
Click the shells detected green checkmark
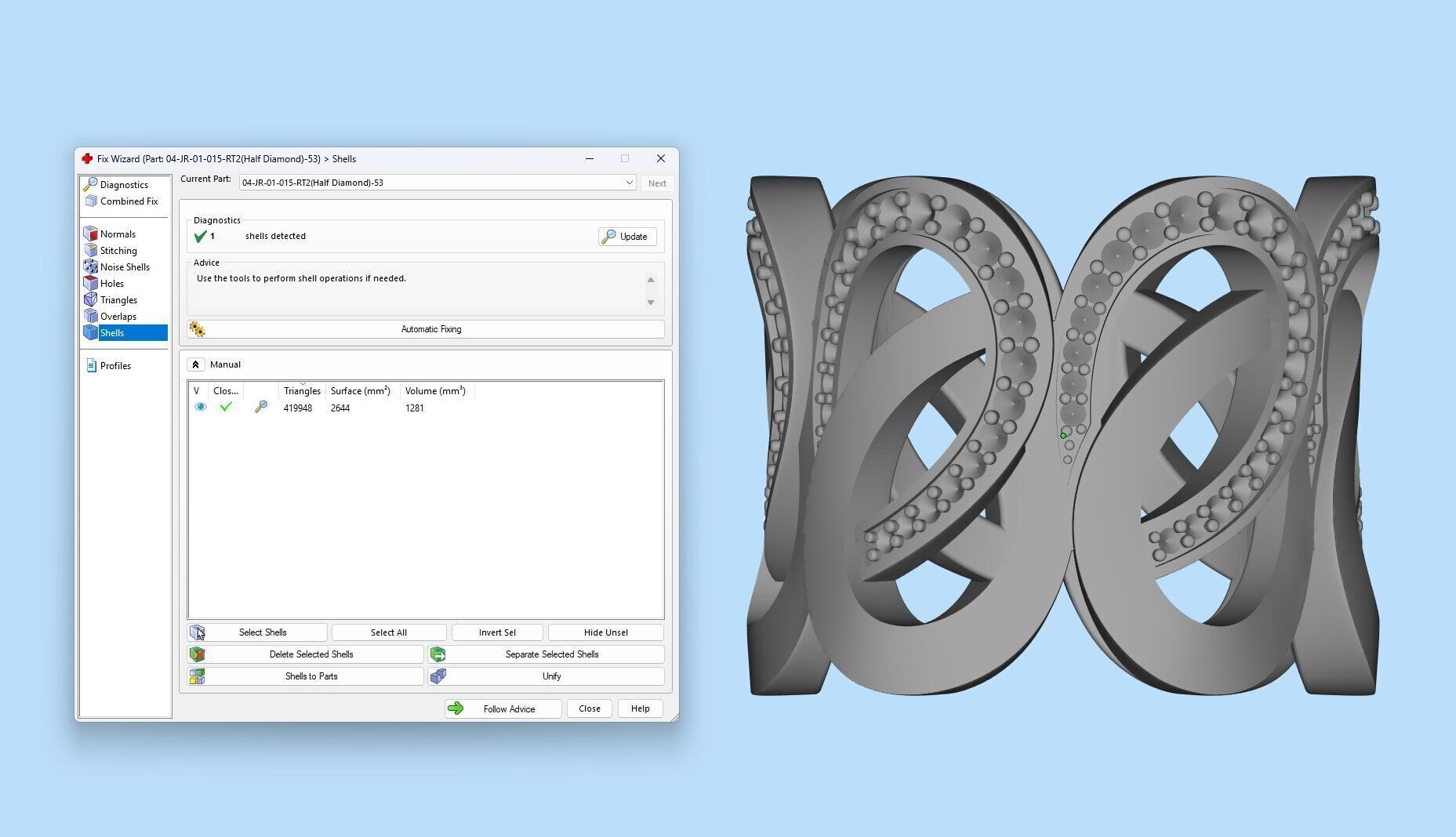click(200, 236)
